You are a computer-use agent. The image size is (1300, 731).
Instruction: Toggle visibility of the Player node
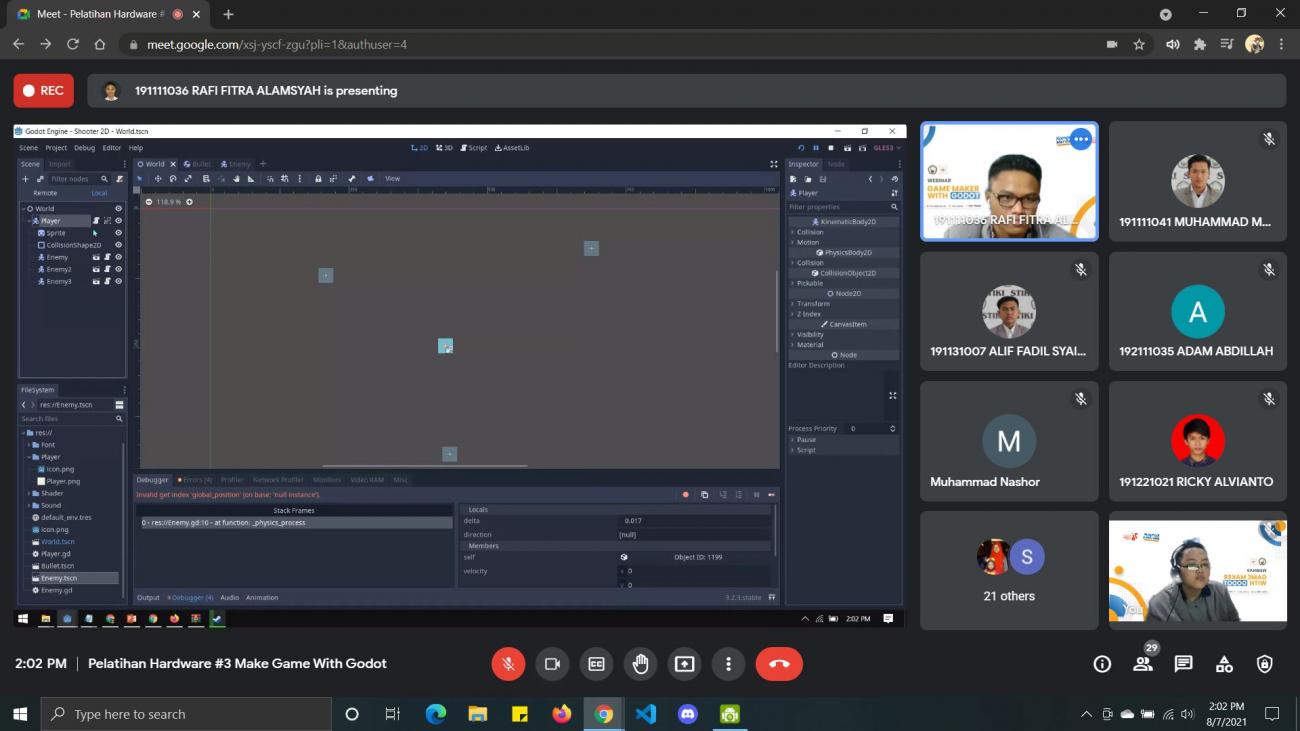click(x=118, y=221)
